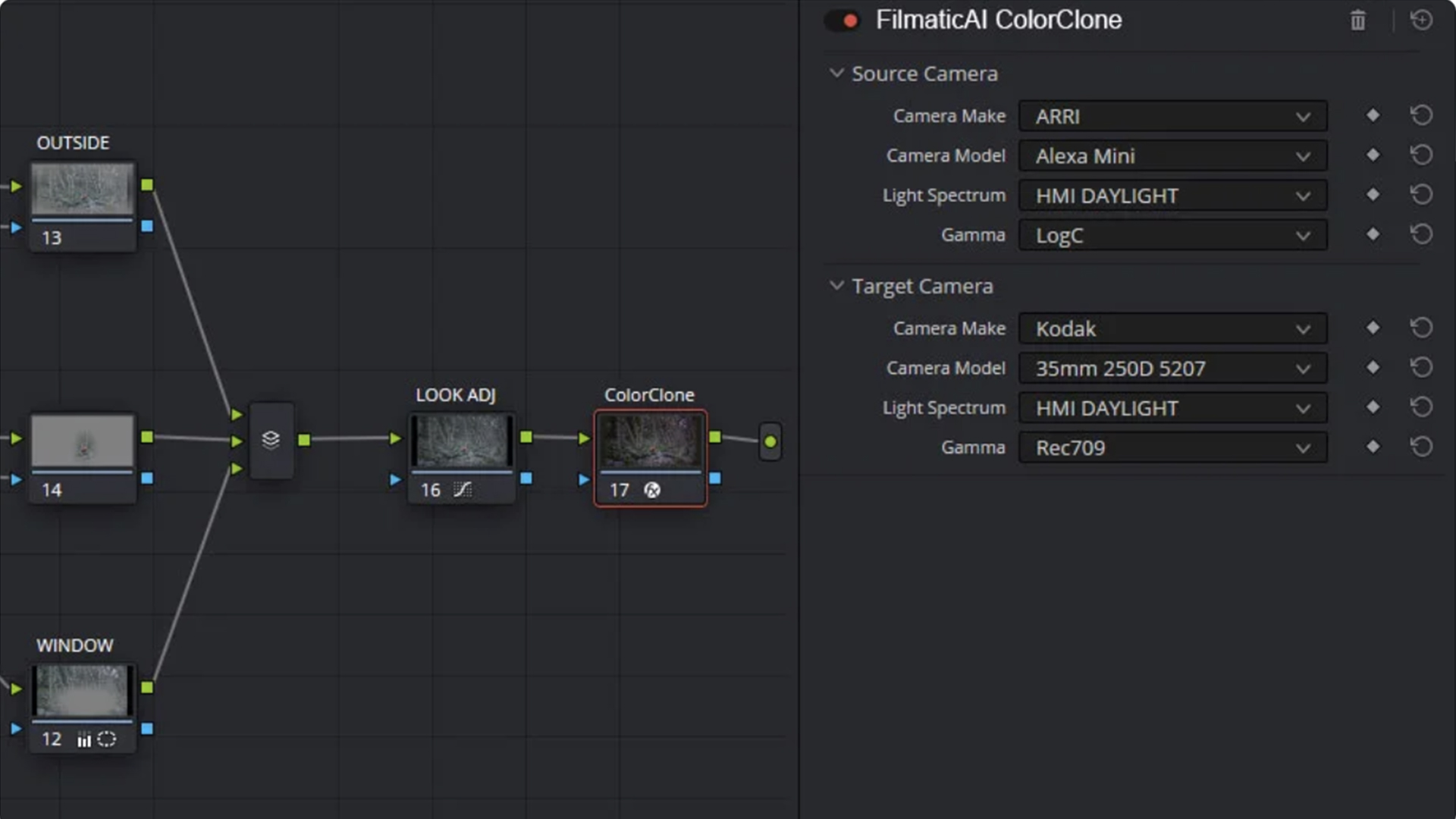Toggle the FilmaticAI ColorClone effect enable switch
This screenshot has width=1456, height=819.
coord(843,20)
